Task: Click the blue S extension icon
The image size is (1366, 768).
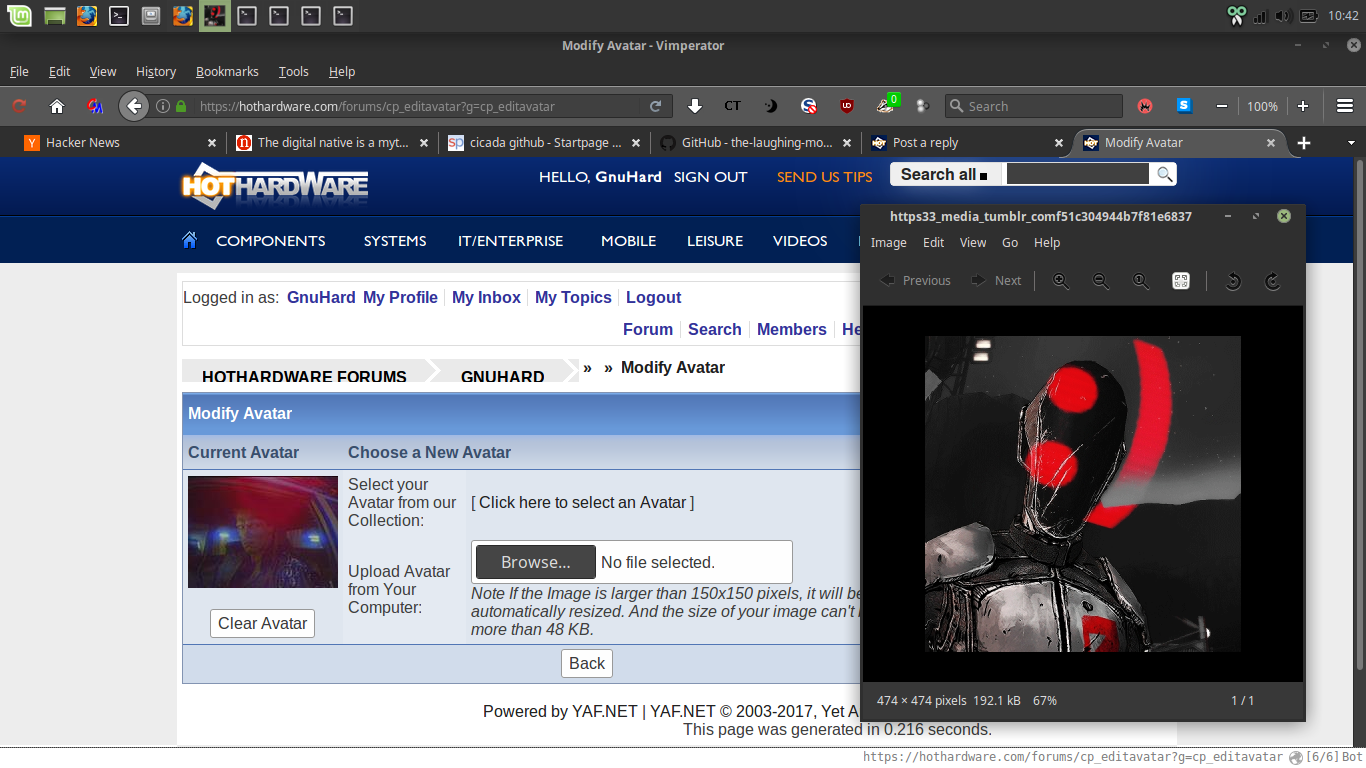Action: [1184, 105]
